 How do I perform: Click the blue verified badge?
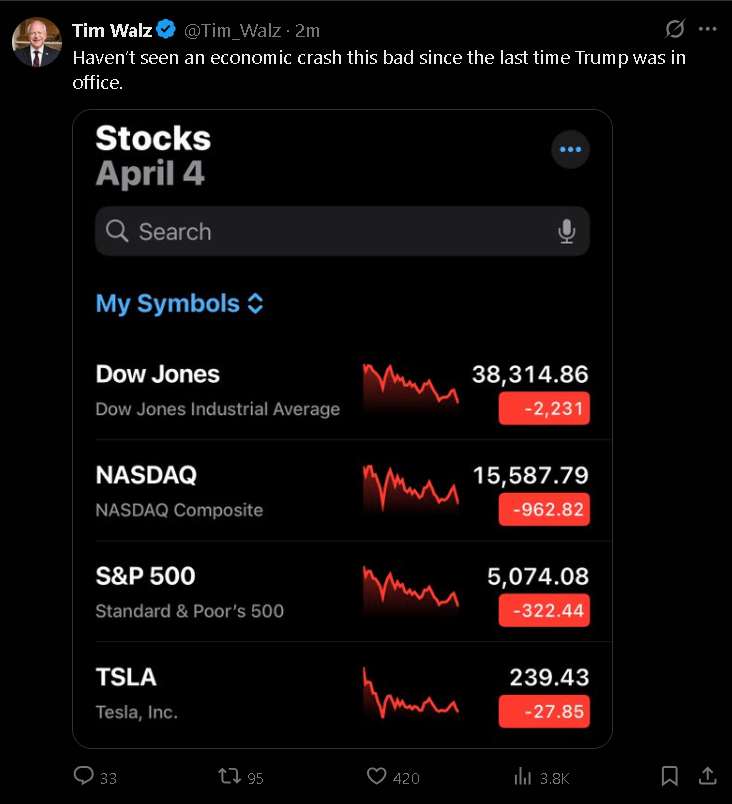(166, 30)
